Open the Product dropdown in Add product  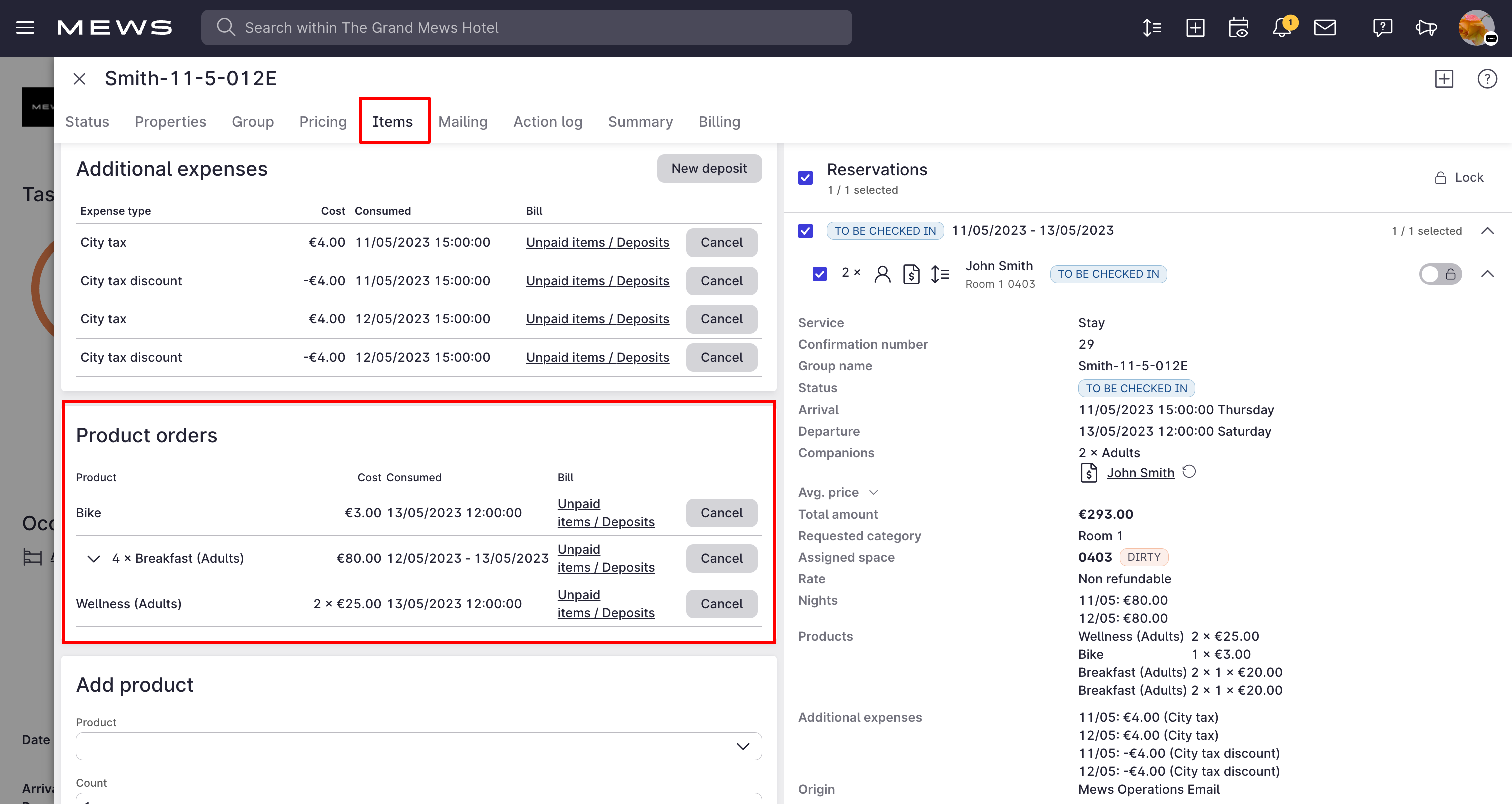418,746
